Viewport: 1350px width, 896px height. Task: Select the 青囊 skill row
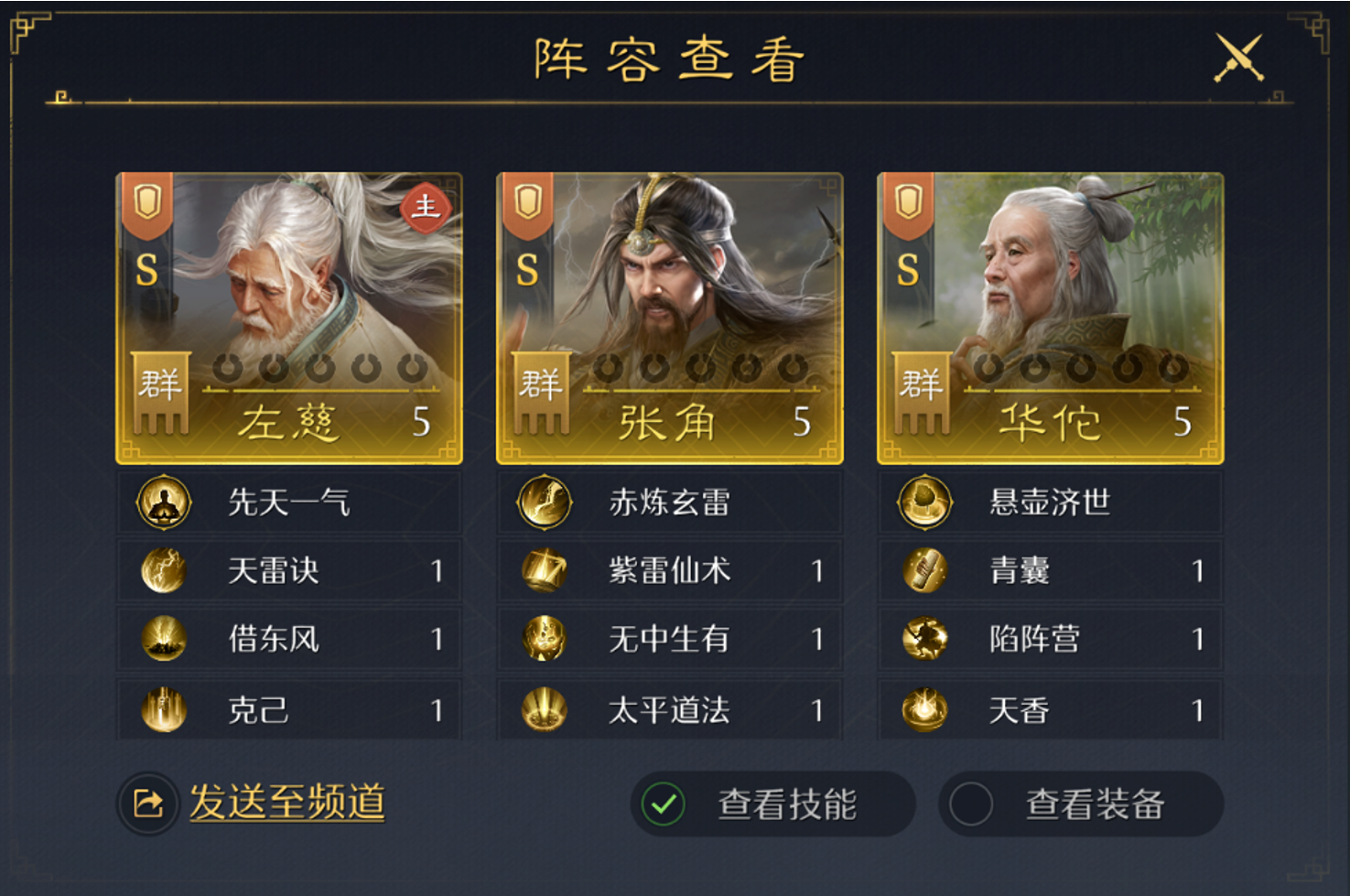click(1050, 570)
